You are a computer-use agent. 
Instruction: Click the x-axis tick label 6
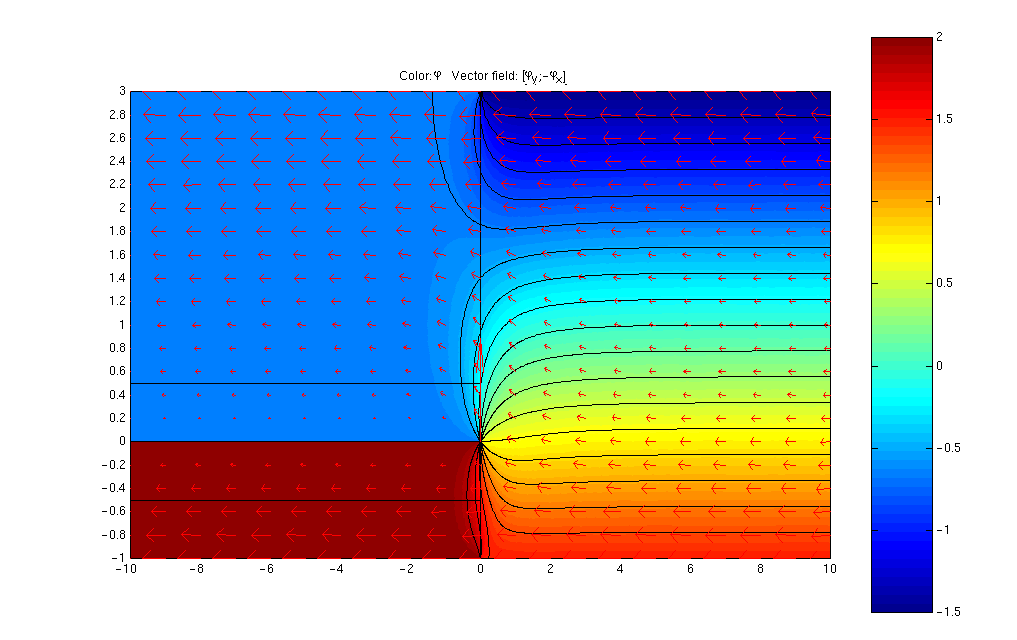690,569
